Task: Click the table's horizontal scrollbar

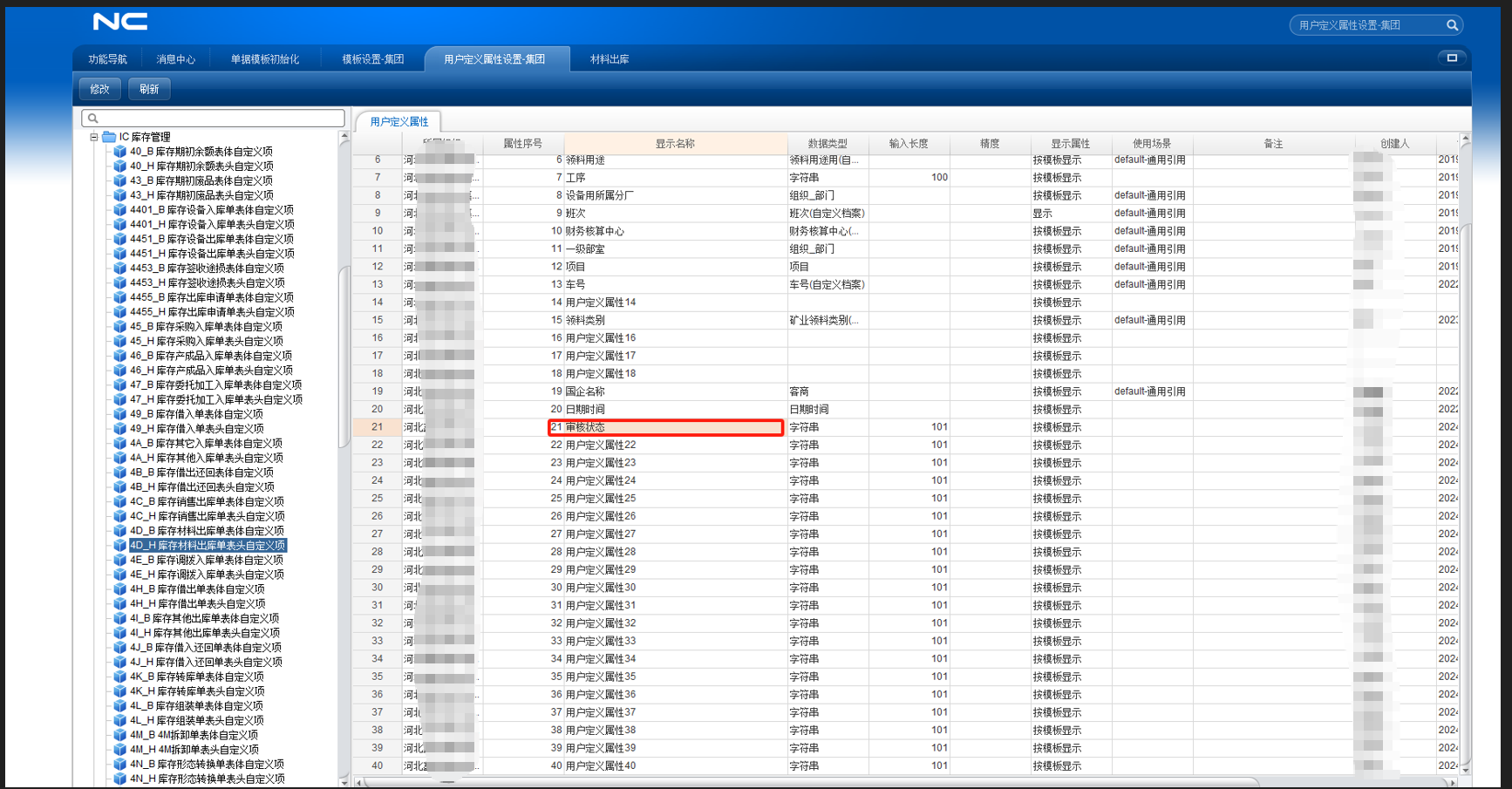Action: tap(811, 782)
